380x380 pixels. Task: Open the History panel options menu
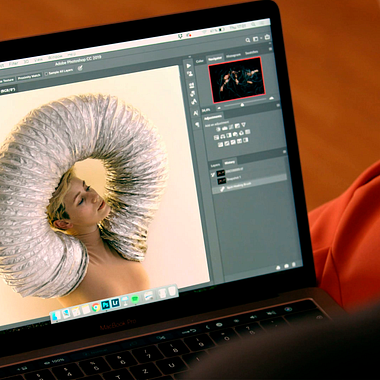(x=284, y=152)
